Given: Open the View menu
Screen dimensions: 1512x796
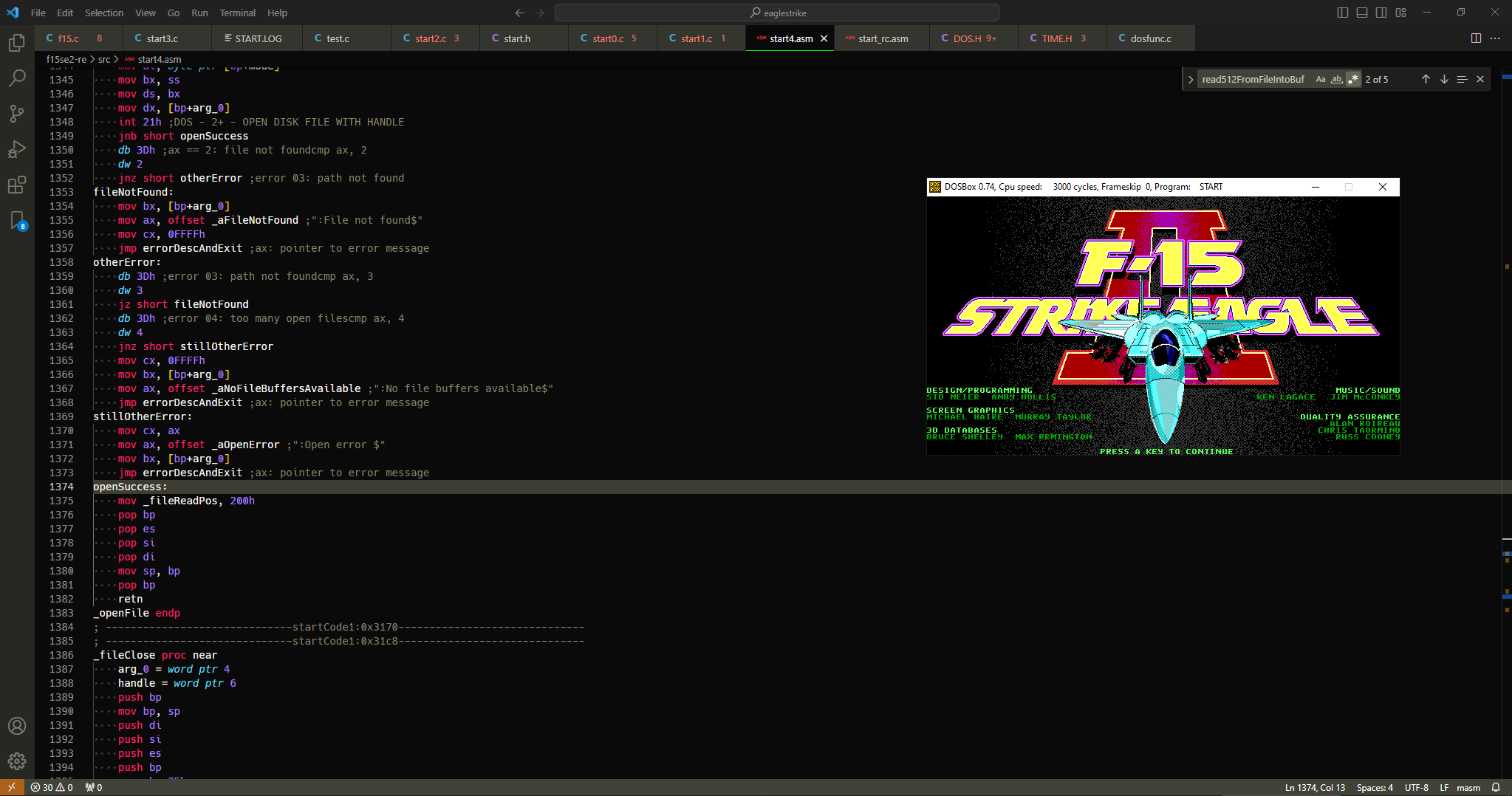Looking at the screenshot, I should (x=146, y=13).
